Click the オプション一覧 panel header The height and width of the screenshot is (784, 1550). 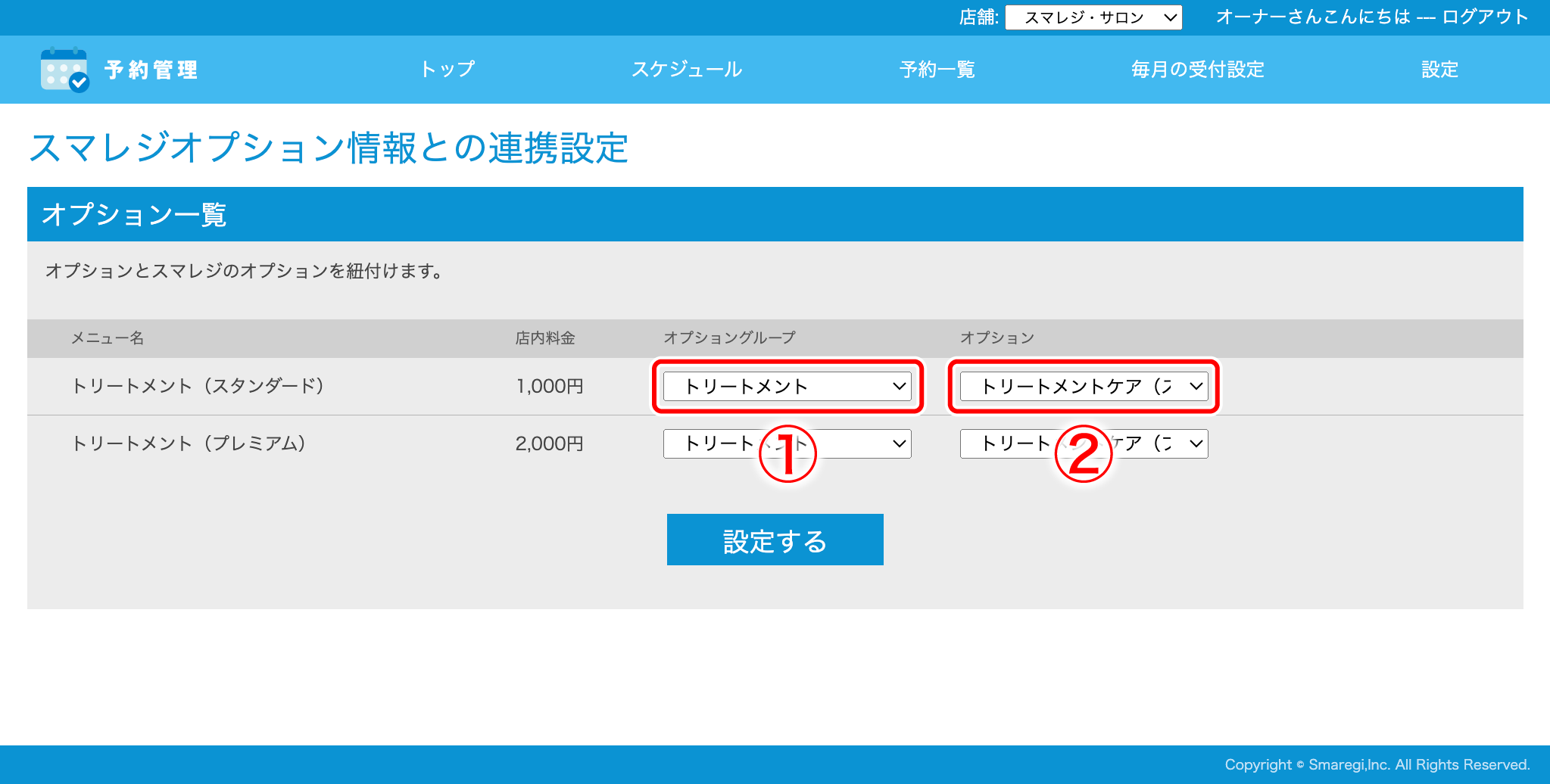(x=136, y=213)
